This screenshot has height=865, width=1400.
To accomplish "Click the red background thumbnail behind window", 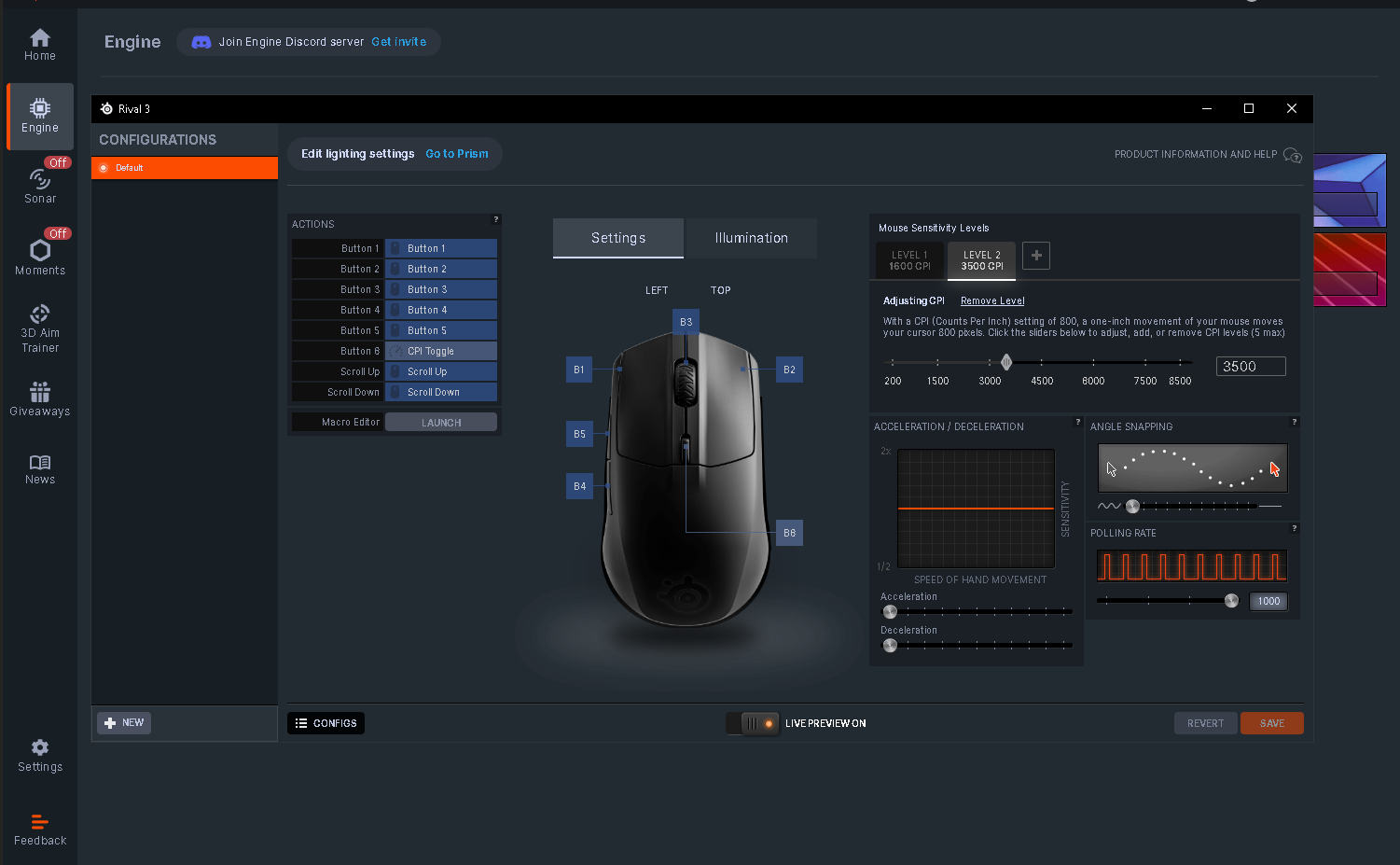I will click(x=1350, y=270).
